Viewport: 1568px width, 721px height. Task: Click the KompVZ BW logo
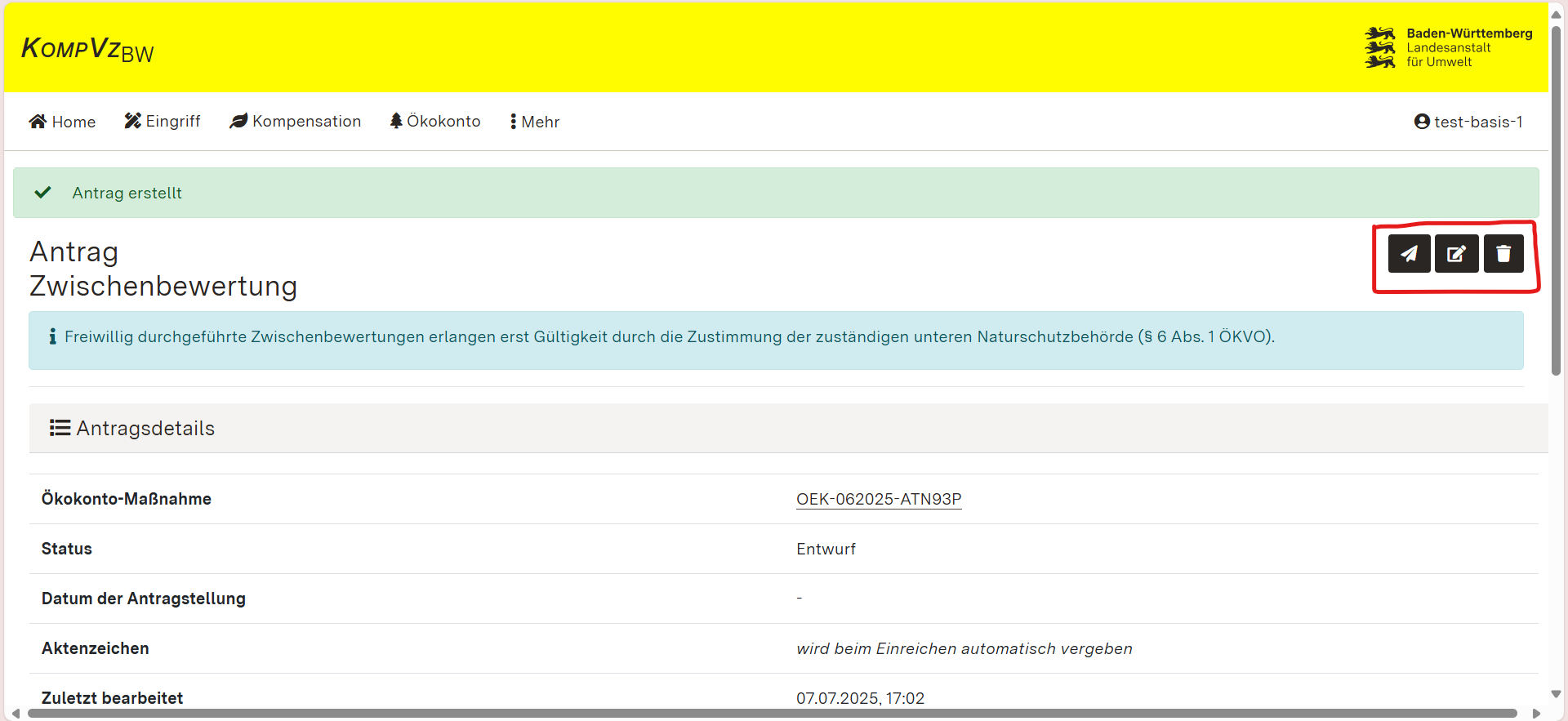pos(87,49)
